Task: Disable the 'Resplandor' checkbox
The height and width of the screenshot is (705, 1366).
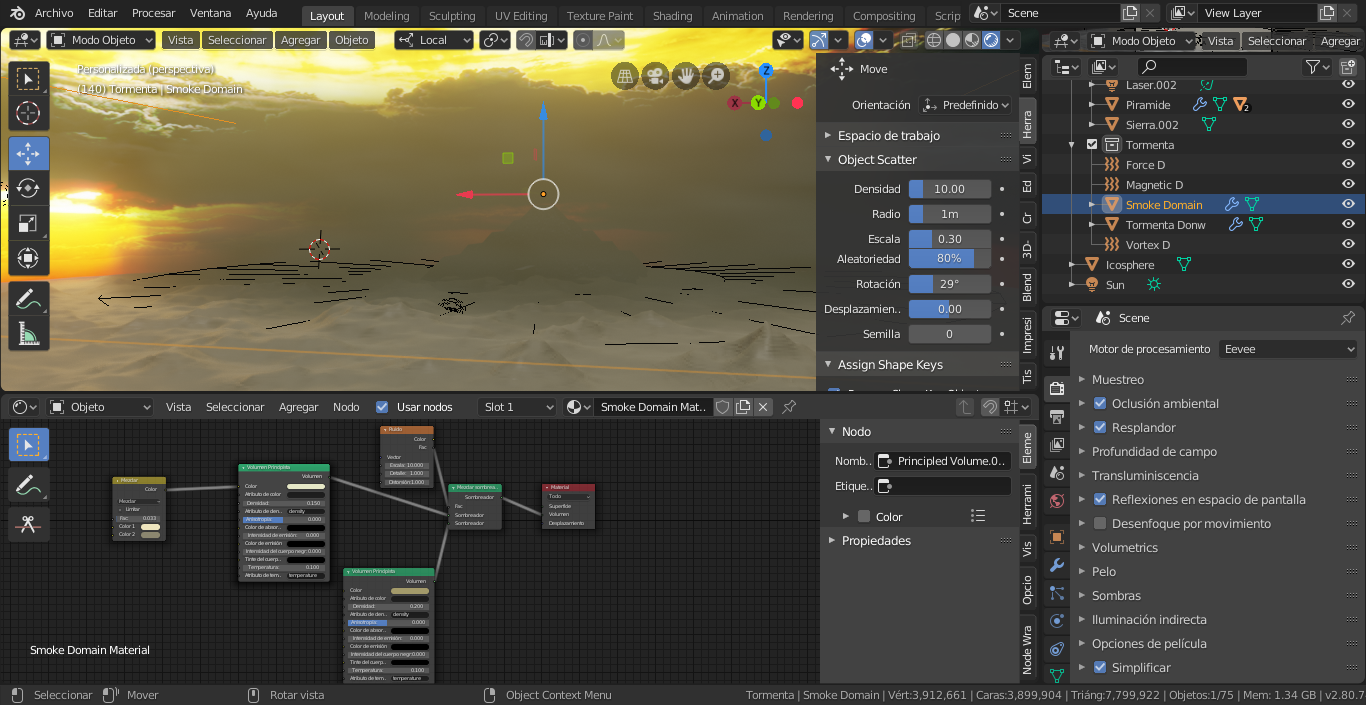Action: 1100,427
